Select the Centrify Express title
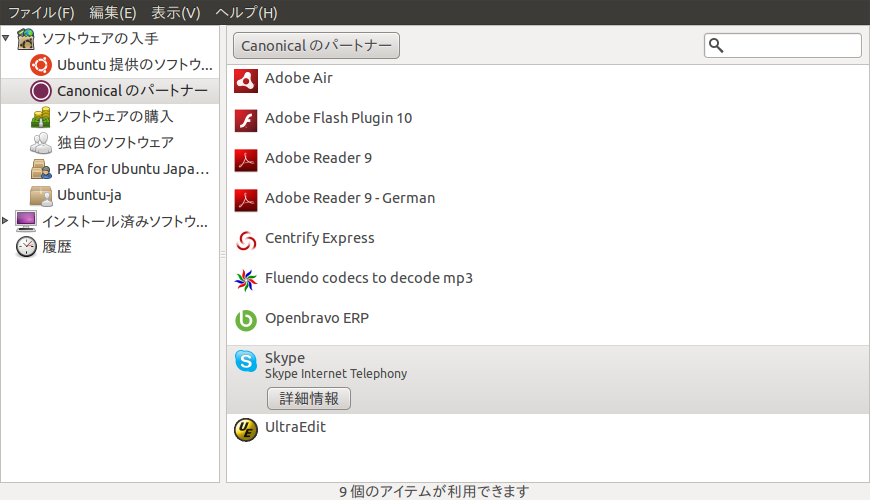The height and width of the screenshot is (500, 870). tap(320, 238)
